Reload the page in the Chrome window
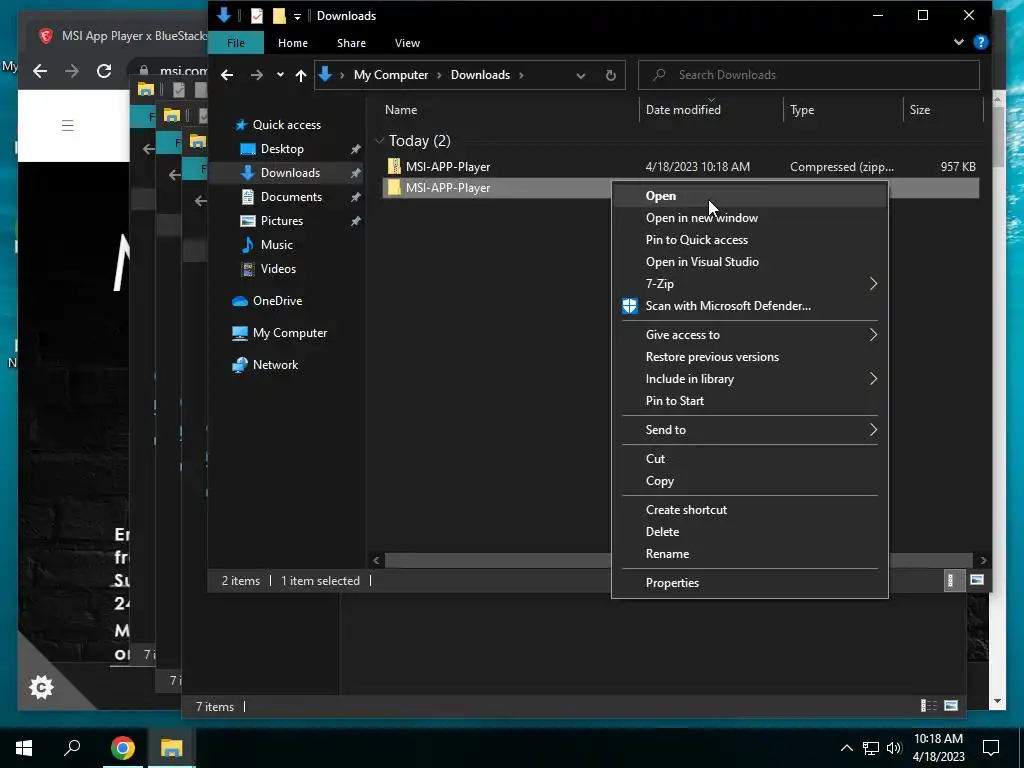1024x768 pixels. pos(104,71)
